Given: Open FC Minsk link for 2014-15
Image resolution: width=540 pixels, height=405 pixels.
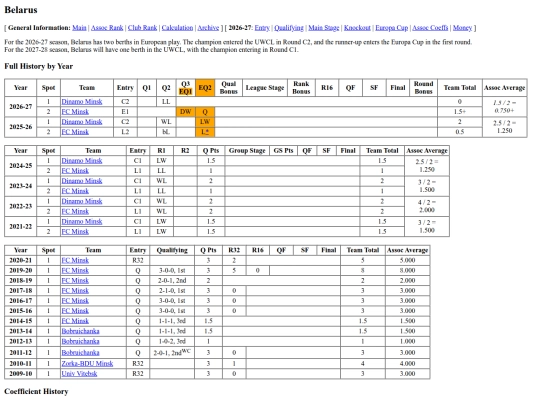Looking at the screenshot, I should [x=75, y=321].
